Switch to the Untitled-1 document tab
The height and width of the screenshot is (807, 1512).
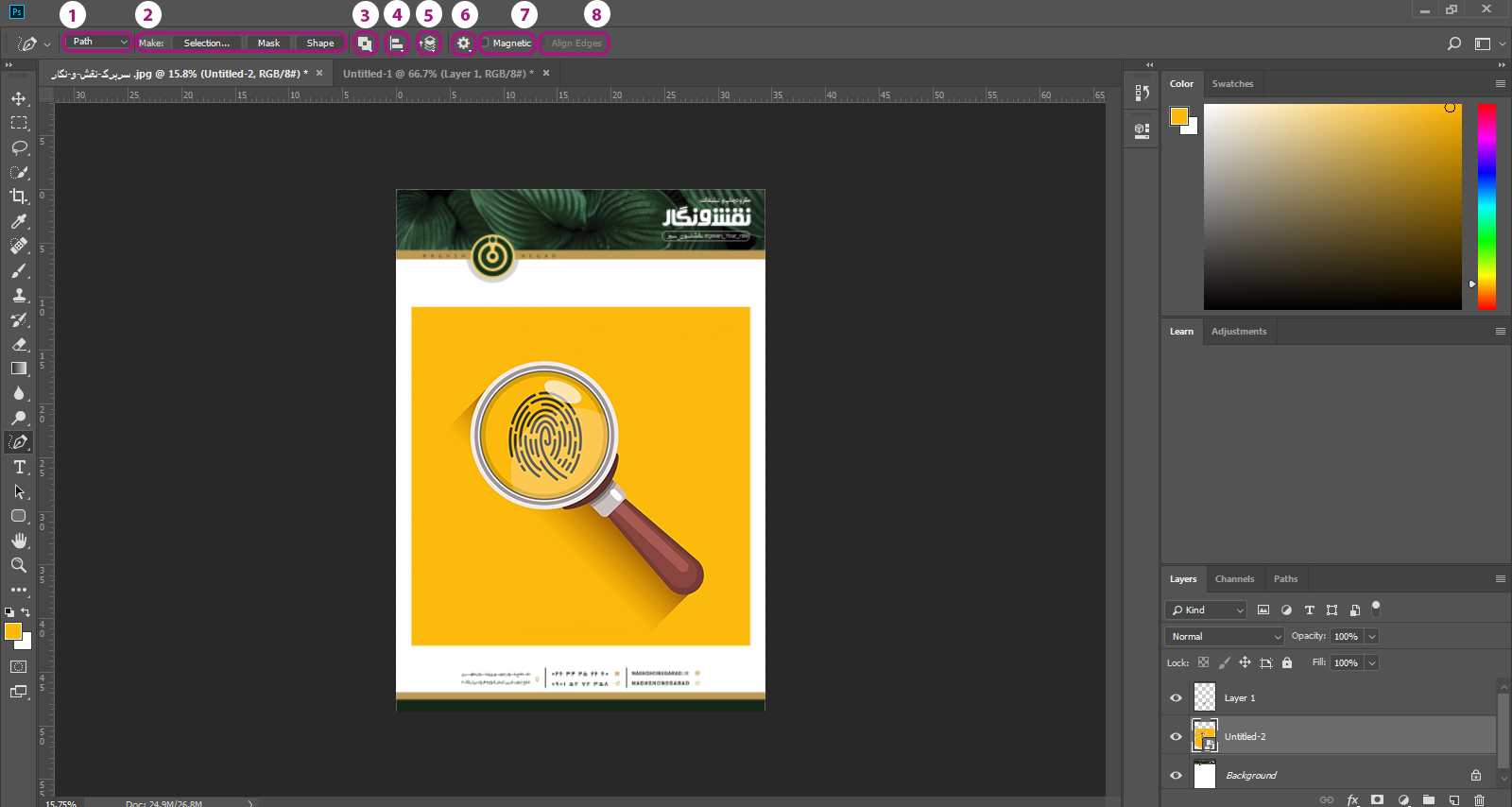coord(438,74)
